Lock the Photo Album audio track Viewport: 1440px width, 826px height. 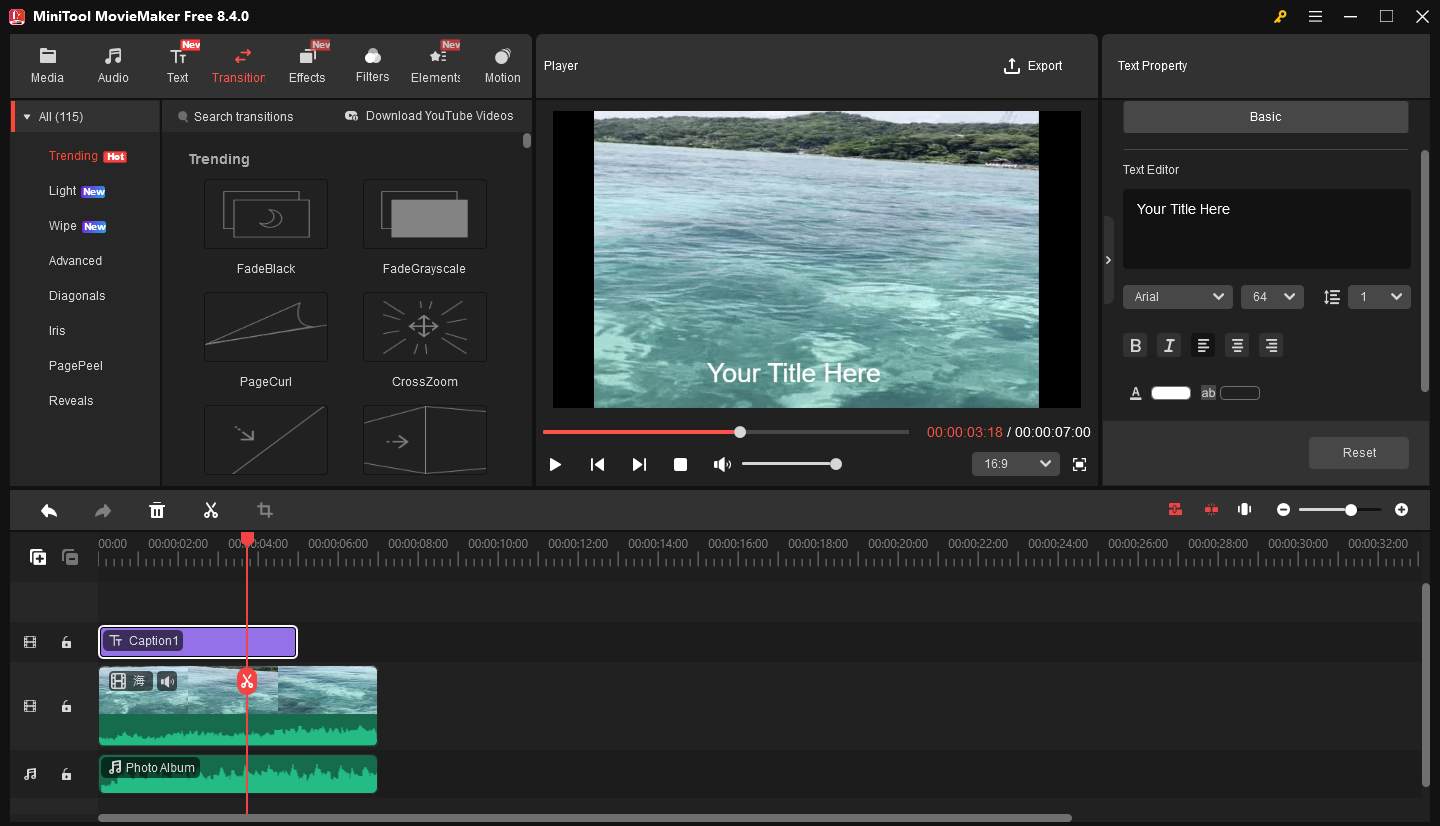(66, 774)
